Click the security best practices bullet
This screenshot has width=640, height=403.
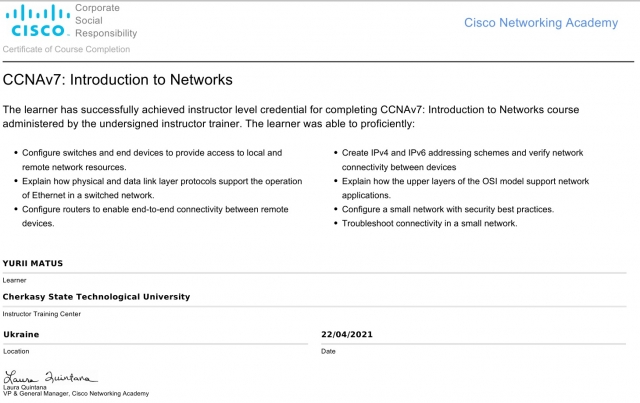[447, 209]
